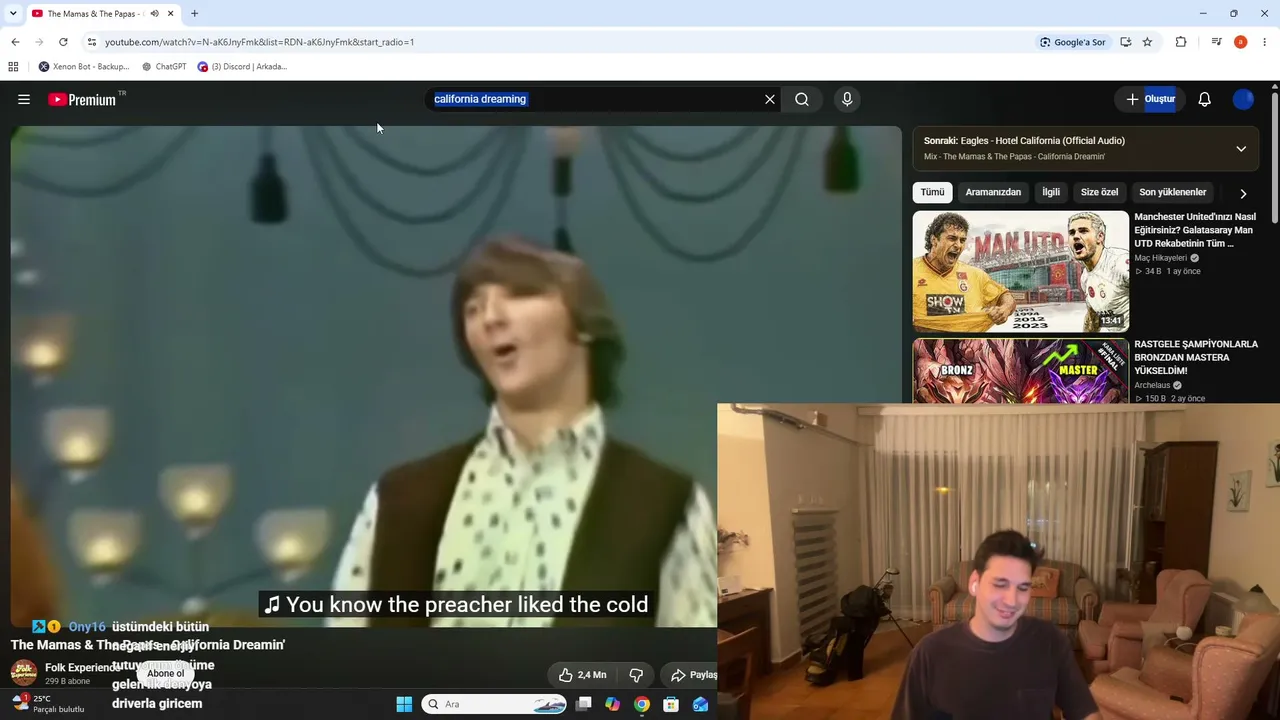Select the Chrome address bar URL

pos(260,42)
